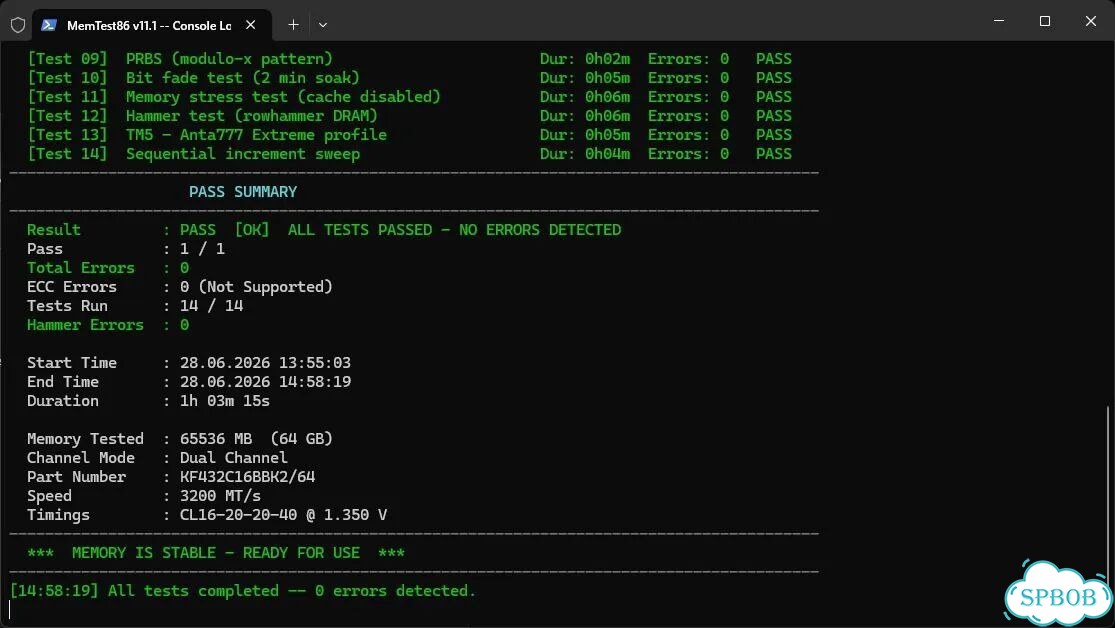This screenshot has width=1115, height=628.
Task: Click the shield icon left of the tab
Action: click(18, 25)
